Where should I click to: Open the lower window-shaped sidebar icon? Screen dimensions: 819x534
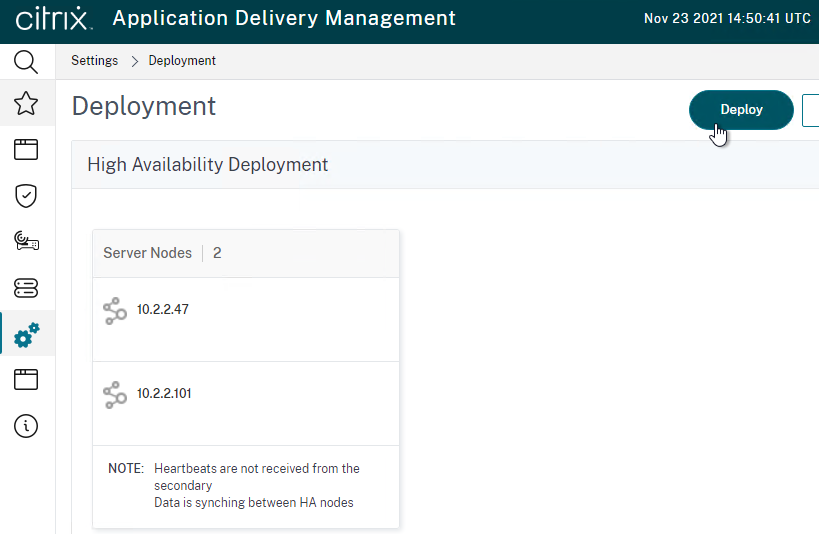point(26,379)
